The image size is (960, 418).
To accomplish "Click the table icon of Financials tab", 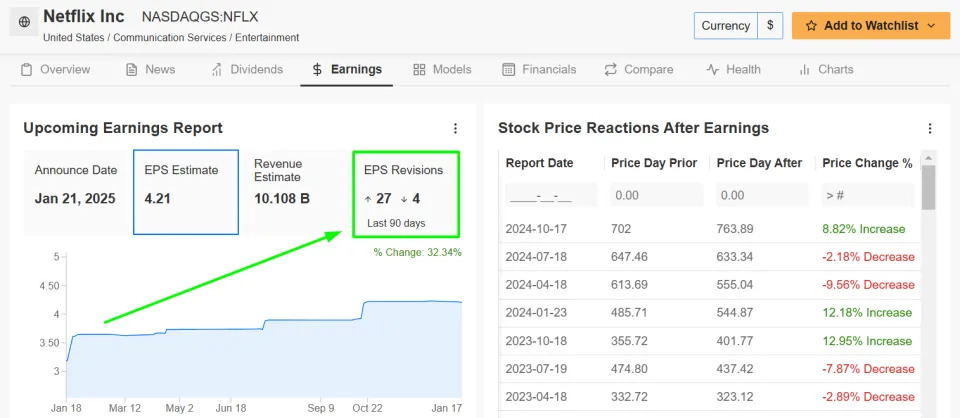I will click(508, 69).
